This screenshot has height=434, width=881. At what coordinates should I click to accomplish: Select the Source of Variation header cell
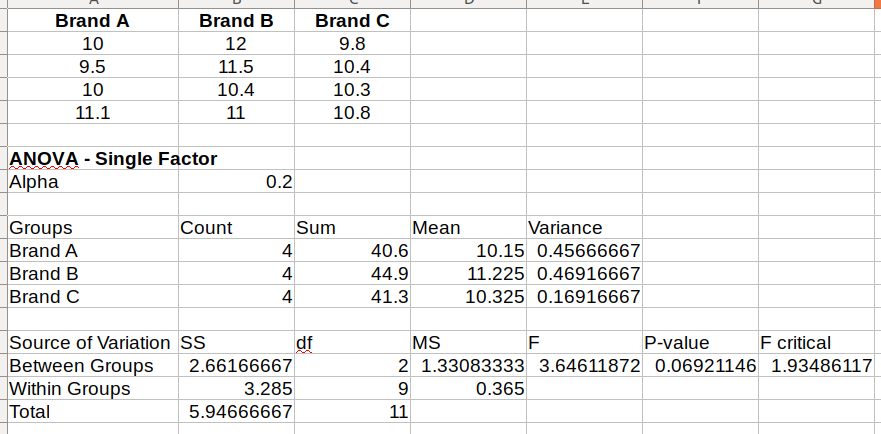click(x=91, y=343)
